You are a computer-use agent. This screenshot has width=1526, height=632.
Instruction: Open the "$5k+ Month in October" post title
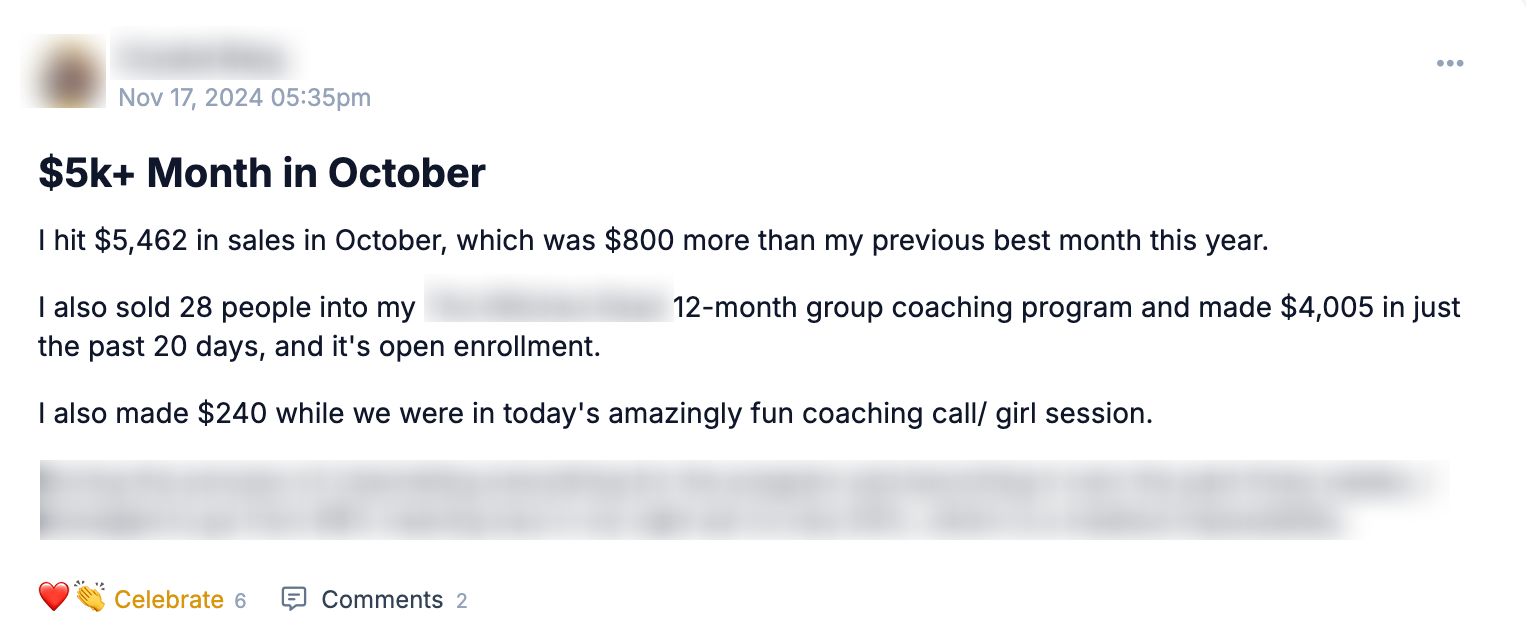(x=262, y=173)
